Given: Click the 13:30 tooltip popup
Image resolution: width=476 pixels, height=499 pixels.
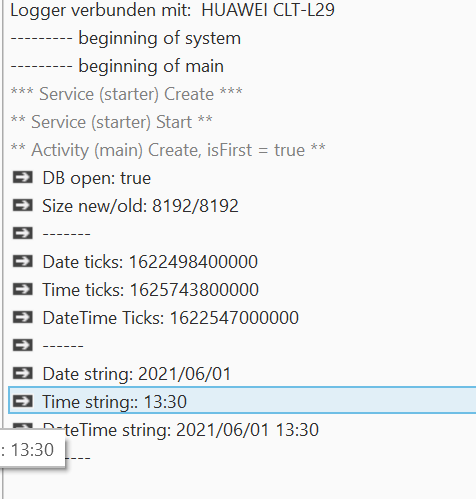Looking at the screenshot, I should (x=32, y=449).
